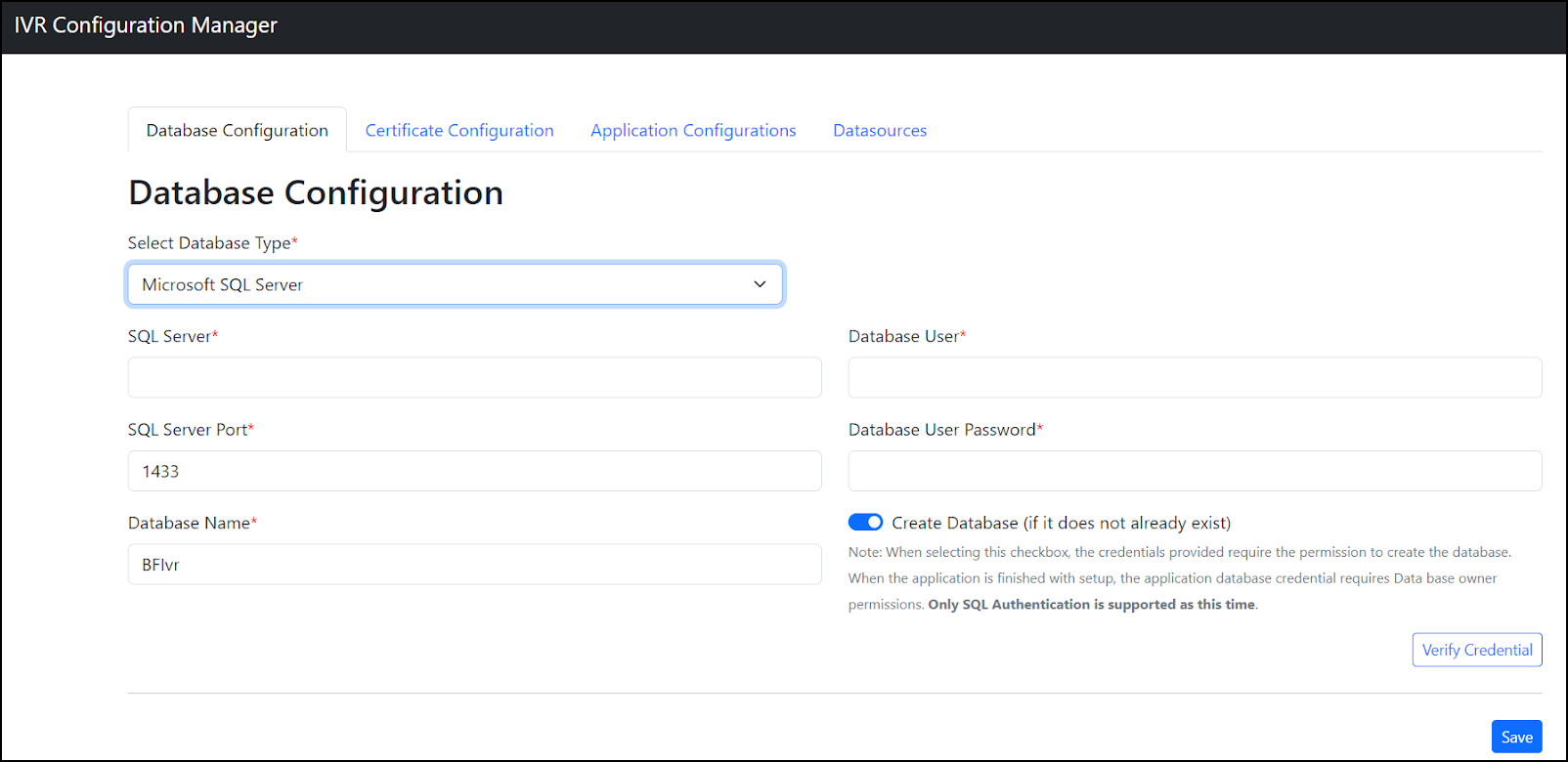The width and height of the screenshot is (1568, 762).
Task: Click the Database Name field containing BFIvr
Action: 474,565
